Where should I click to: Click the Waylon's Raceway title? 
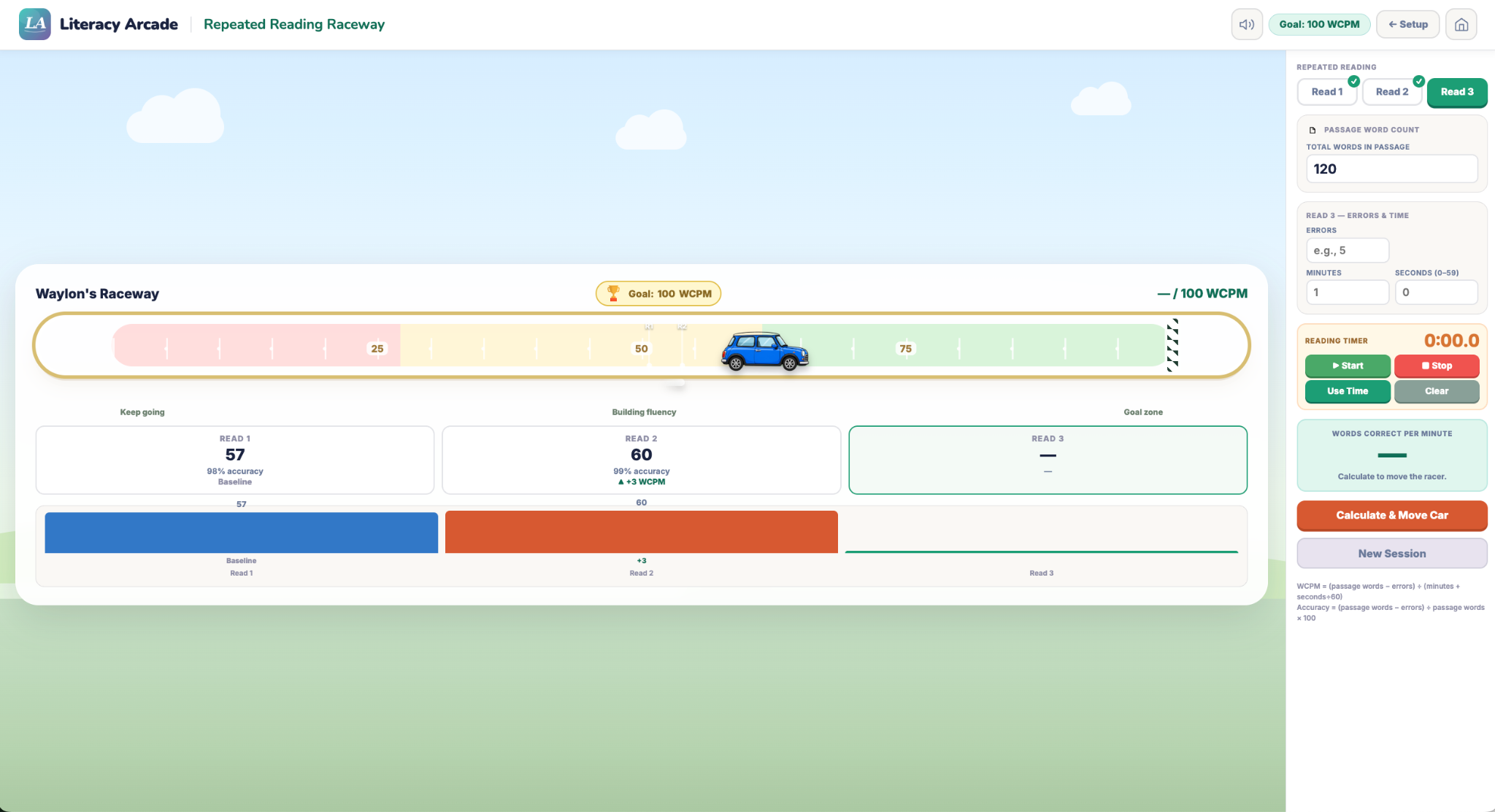97,293
